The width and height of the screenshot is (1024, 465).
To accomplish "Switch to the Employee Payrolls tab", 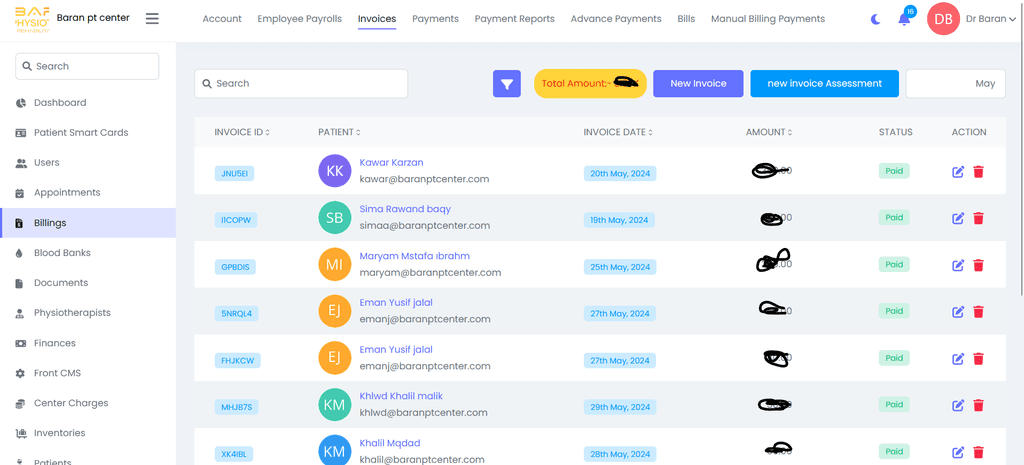I will (299, 19).
